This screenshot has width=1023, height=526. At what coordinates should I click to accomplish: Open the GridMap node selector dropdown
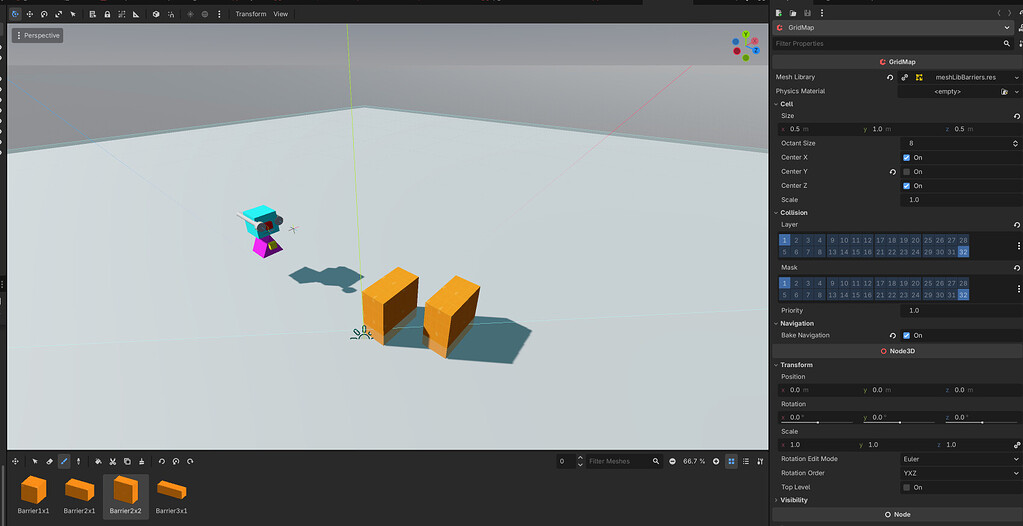(x=893, y=27)
